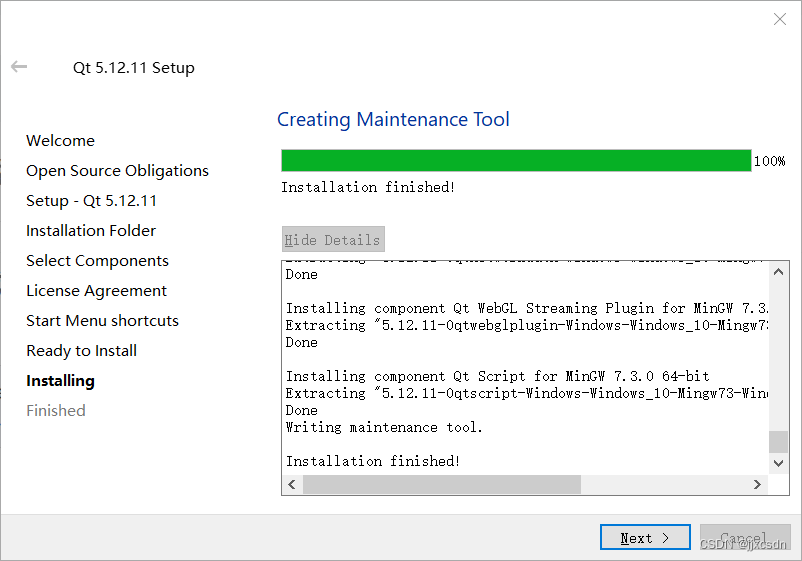Select the Select Components step
This screenshot has width=802, height=561.
coord(97,261)
